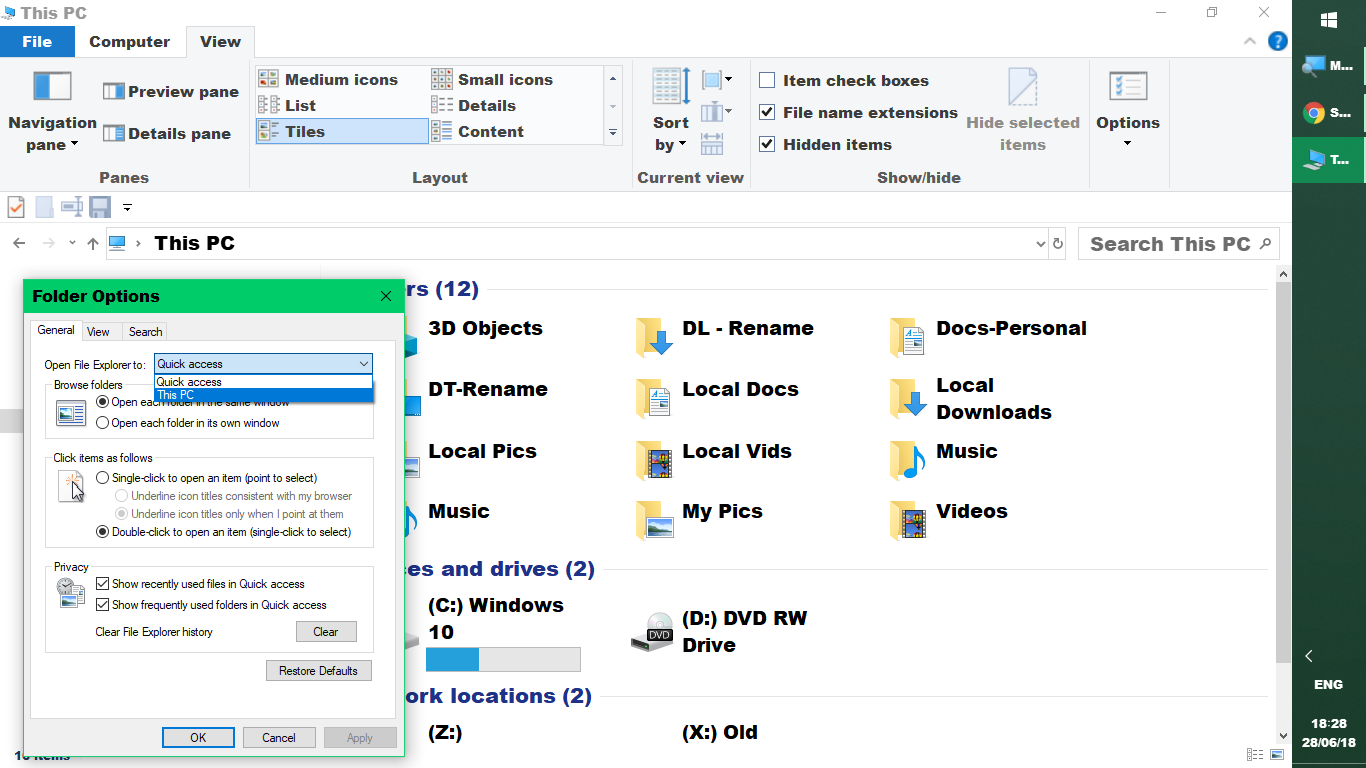Image resolution: width=1366 pixels, height=768 pixels.
Task: Switch to the Chrome taskbar app
Action: pyautogui.click(x=1329, y=113)
